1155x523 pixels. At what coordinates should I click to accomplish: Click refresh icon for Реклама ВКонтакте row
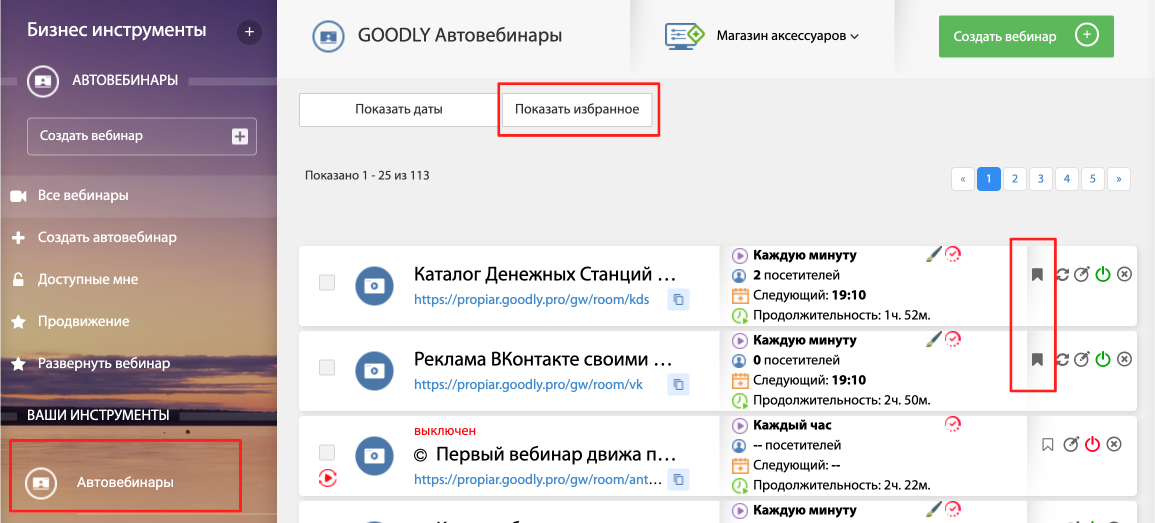click(x=1062, y=359)
